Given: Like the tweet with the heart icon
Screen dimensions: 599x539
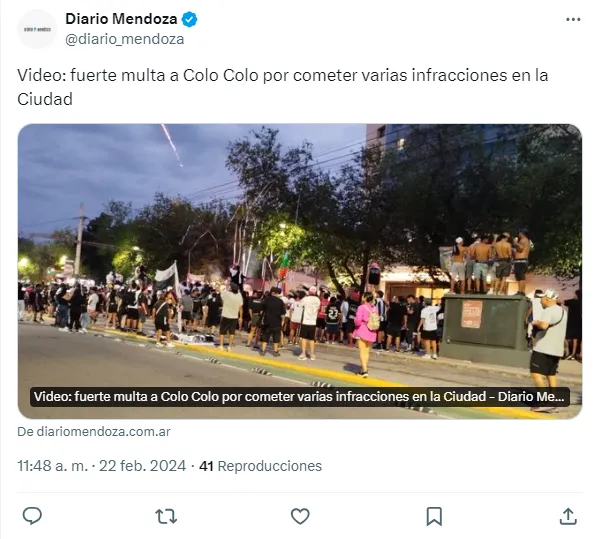Looking at the screenshot, I should pyautogui.click(x=300, y=516).
